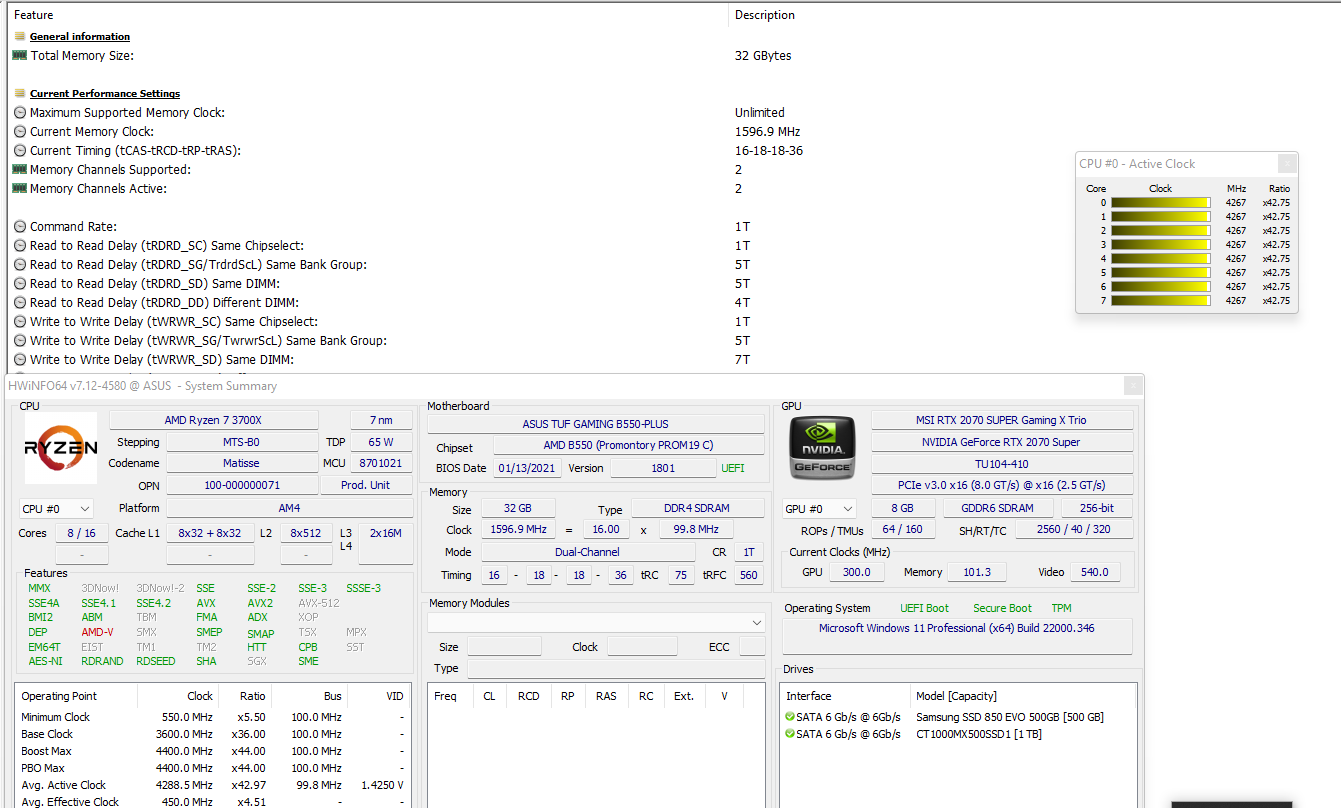Click the VID column header

[395, 696]
